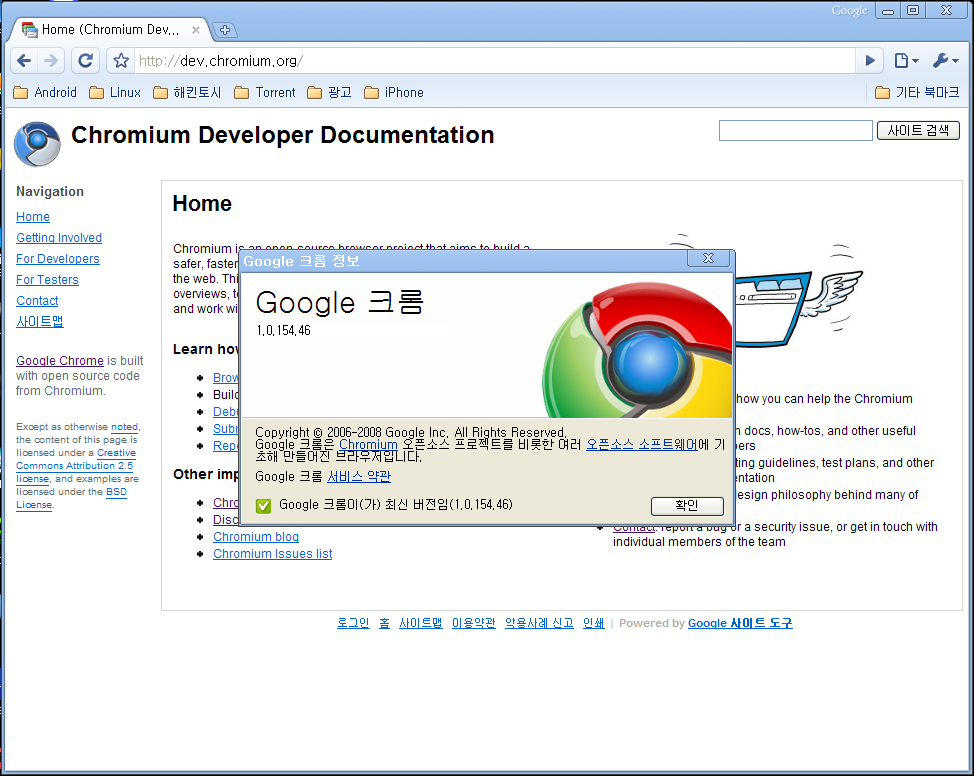Click the Chromium logo in the page header
The height and width of the screenshot is (776, 974).
37,144
